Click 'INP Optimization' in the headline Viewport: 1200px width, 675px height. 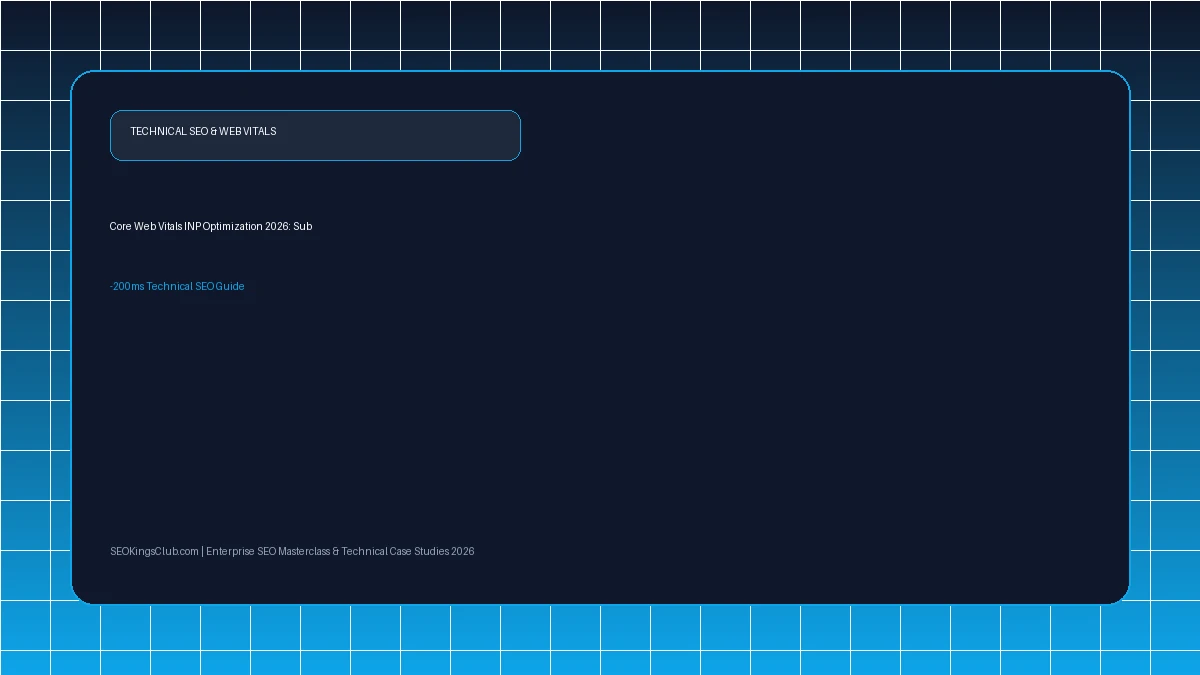224,227
